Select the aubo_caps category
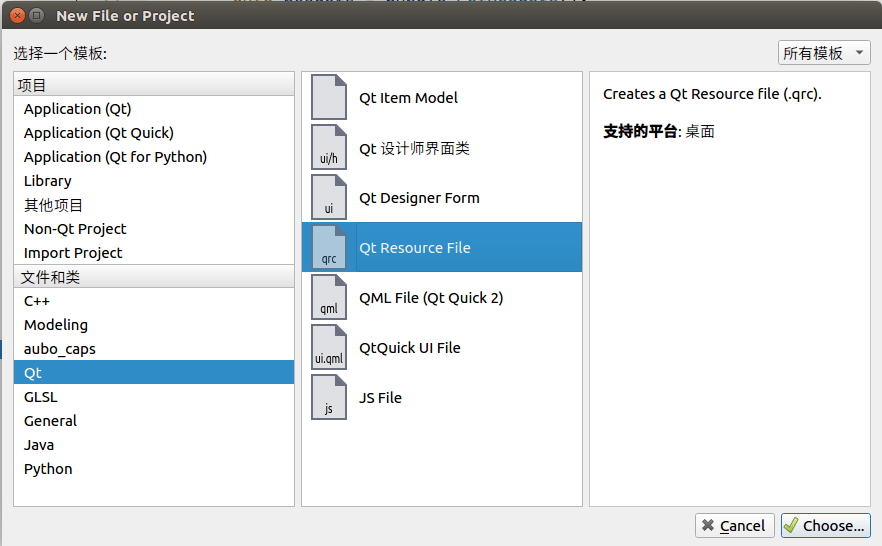882x546 pixels. [154, 349]
